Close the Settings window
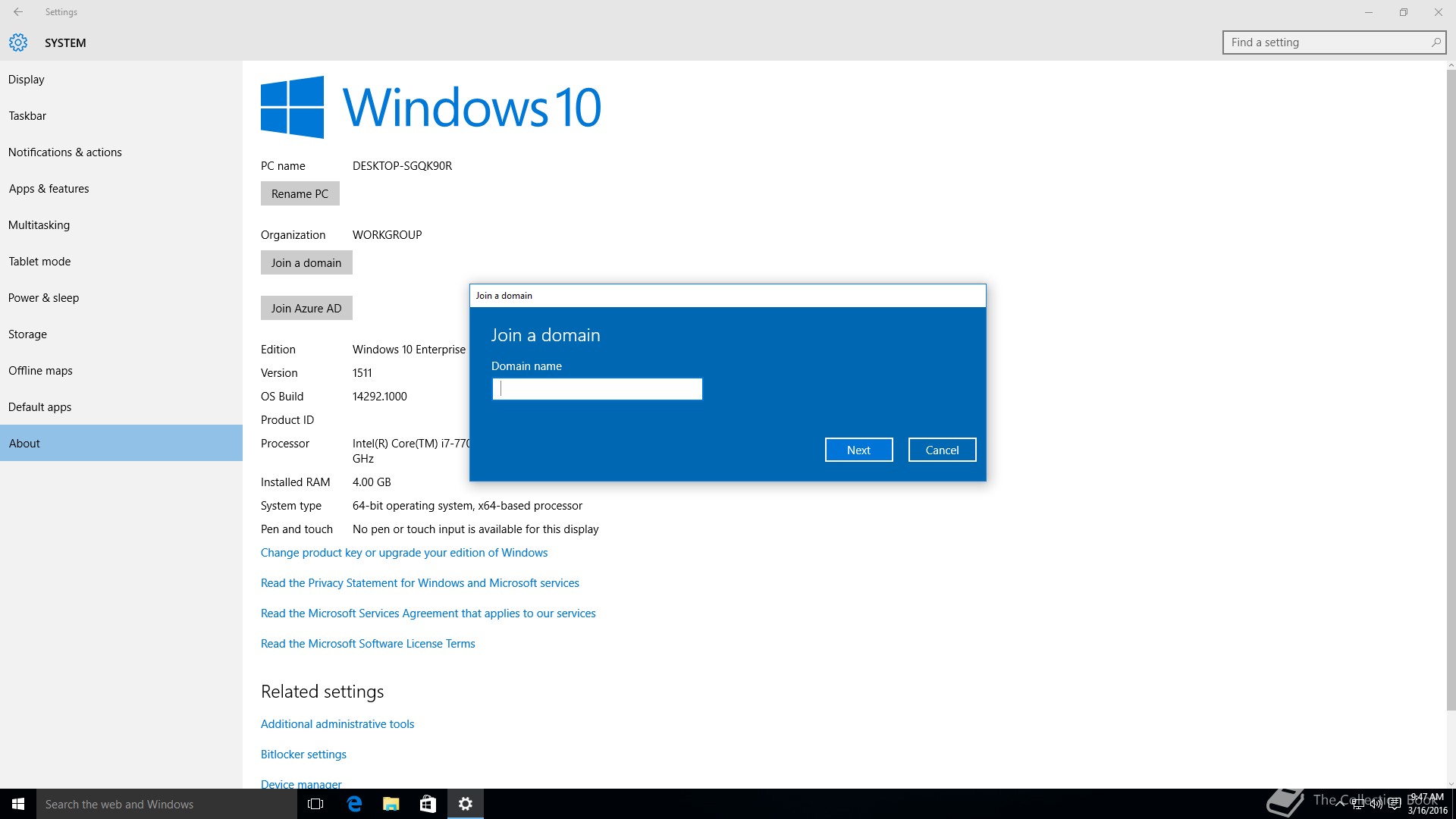1456x819 pixels. 1439,12
